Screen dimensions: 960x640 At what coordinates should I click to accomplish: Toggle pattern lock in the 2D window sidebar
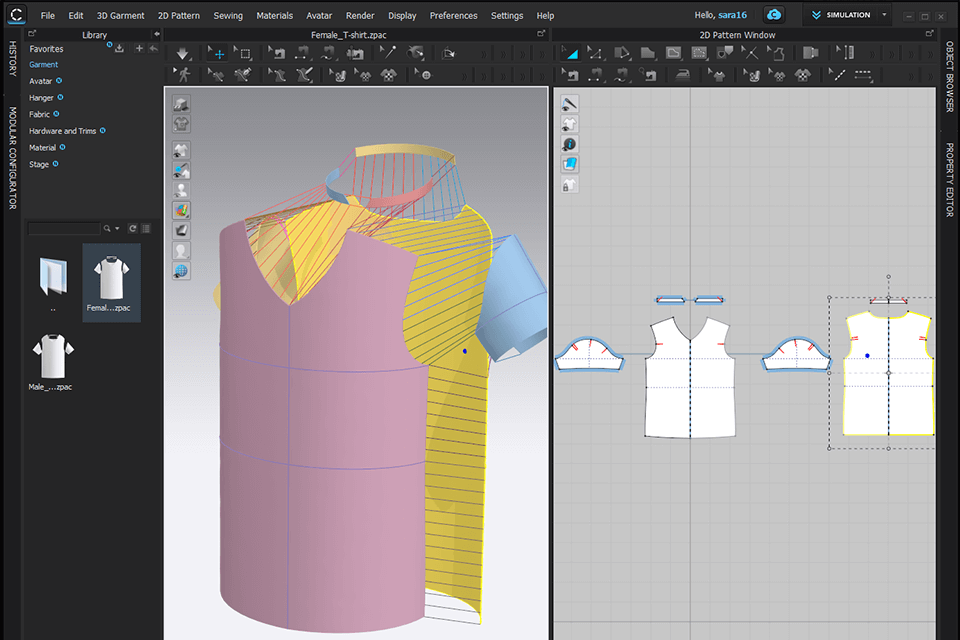pyautogui.click(x=570, y=184)
